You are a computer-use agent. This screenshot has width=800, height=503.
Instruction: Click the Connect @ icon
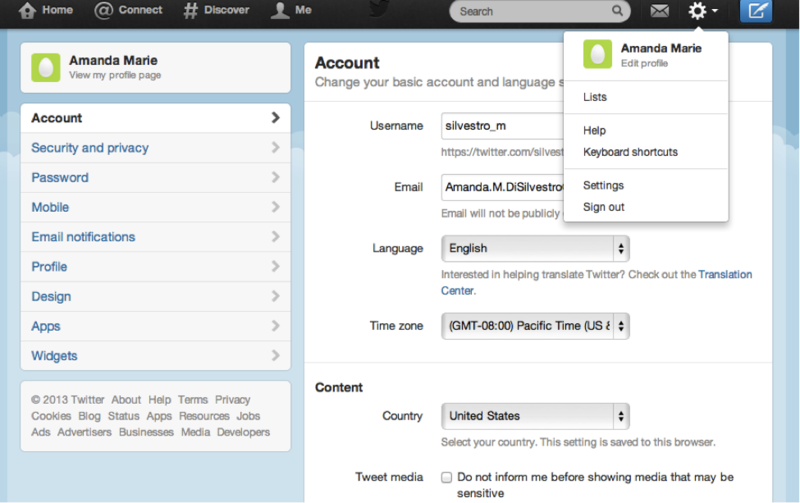(x=103, y=10)
